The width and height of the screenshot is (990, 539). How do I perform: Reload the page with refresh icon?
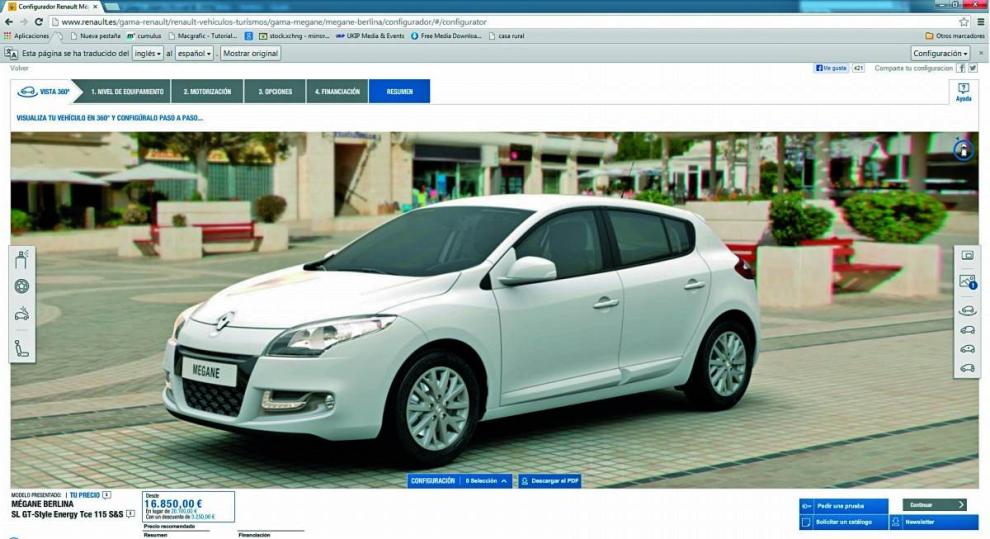(39, 21)
